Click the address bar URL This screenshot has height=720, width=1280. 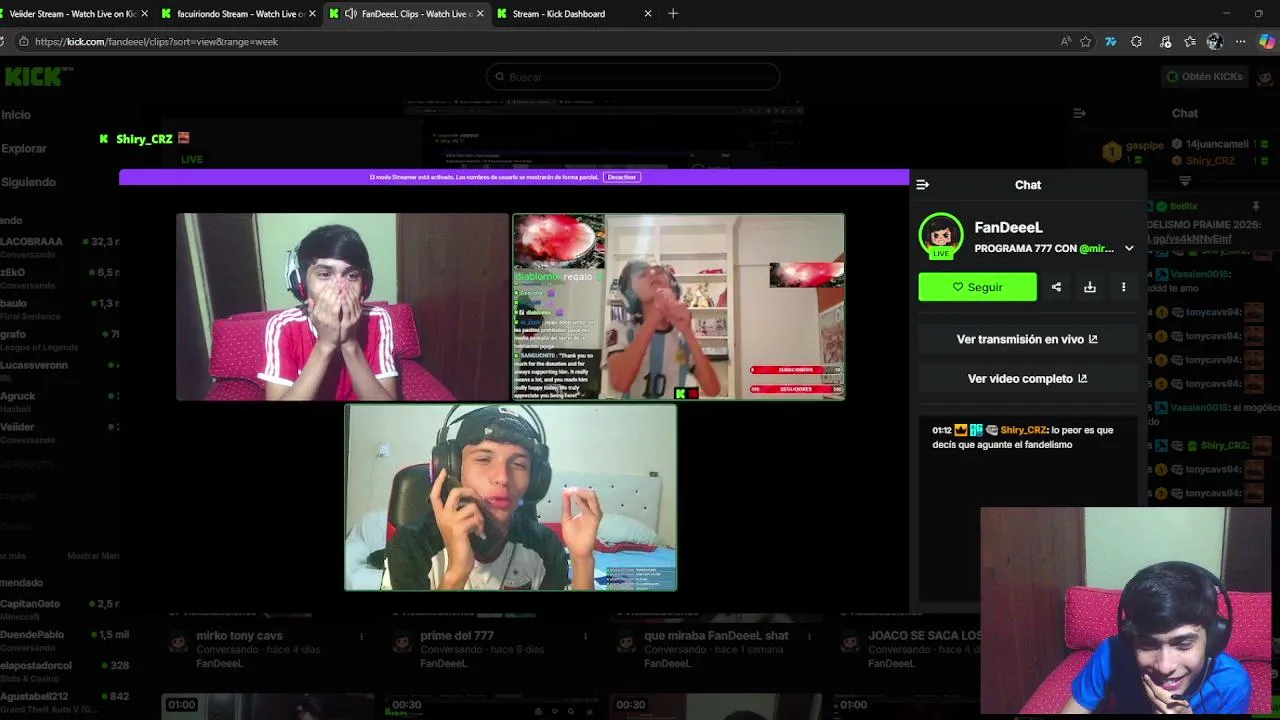(x=156, y=42)
